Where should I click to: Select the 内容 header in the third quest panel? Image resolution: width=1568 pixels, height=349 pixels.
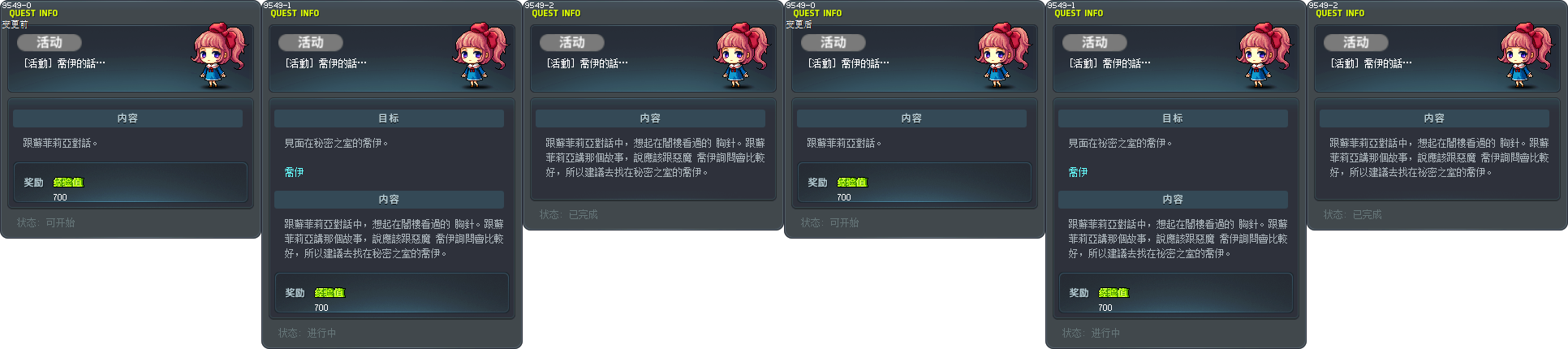coord(650,118)
